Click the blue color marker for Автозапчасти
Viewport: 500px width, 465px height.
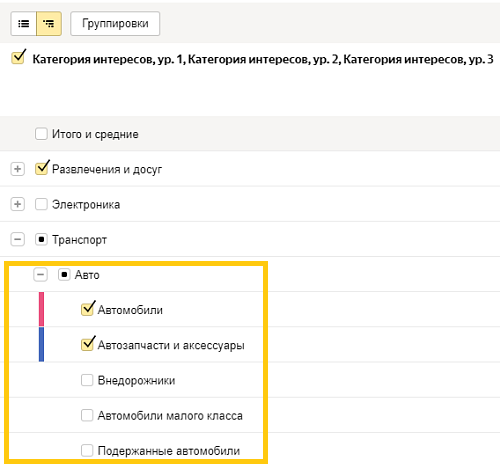[41, 344]
